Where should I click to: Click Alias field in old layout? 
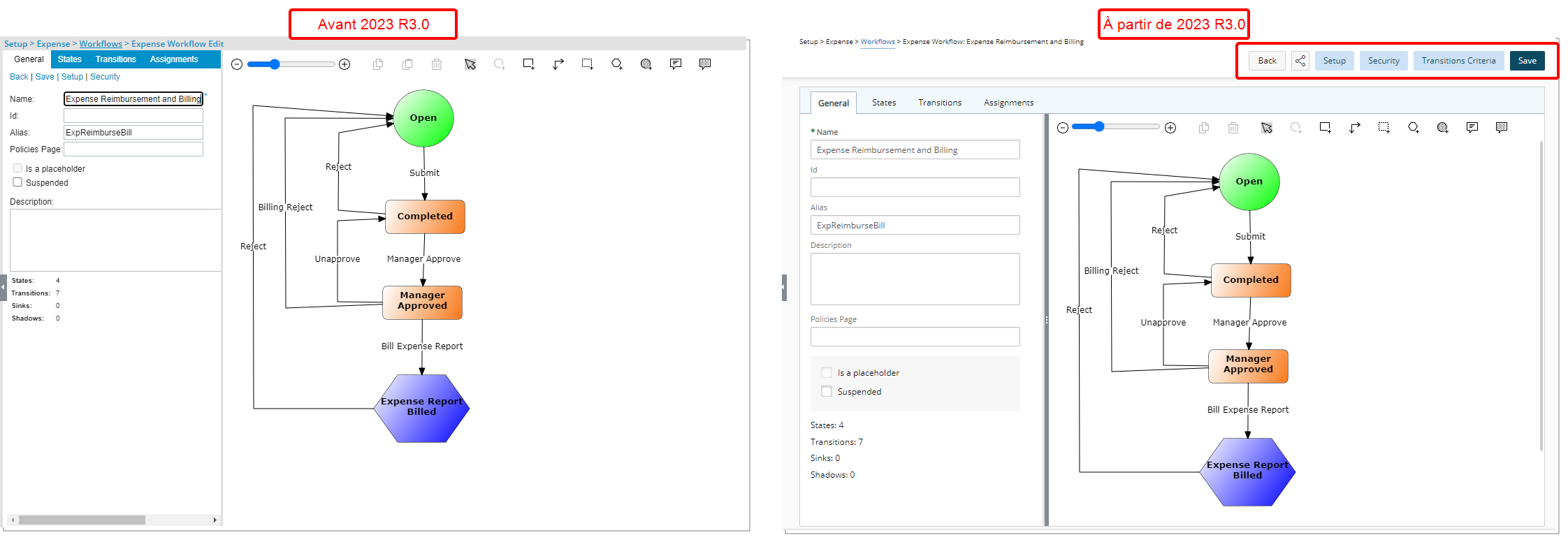pyautogui.click(x=133, y=133)
